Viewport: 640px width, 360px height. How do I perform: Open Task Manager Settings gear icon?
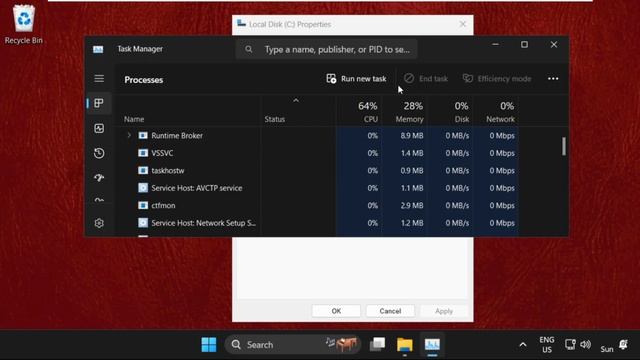[x=99, y=223]
